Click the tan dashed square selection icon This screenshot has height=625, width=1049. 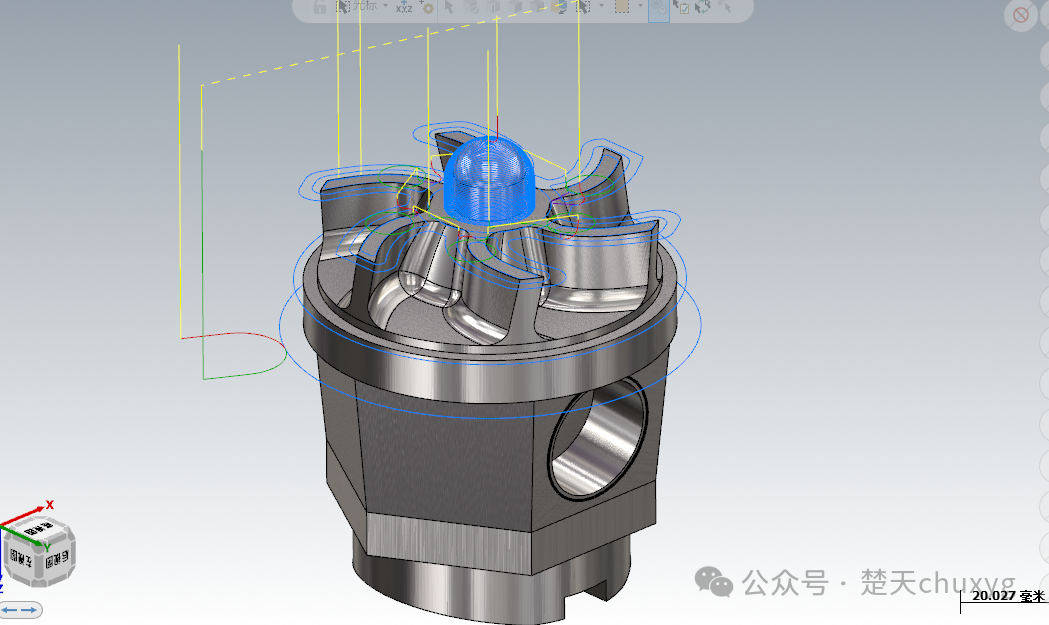tap(622, 6)
